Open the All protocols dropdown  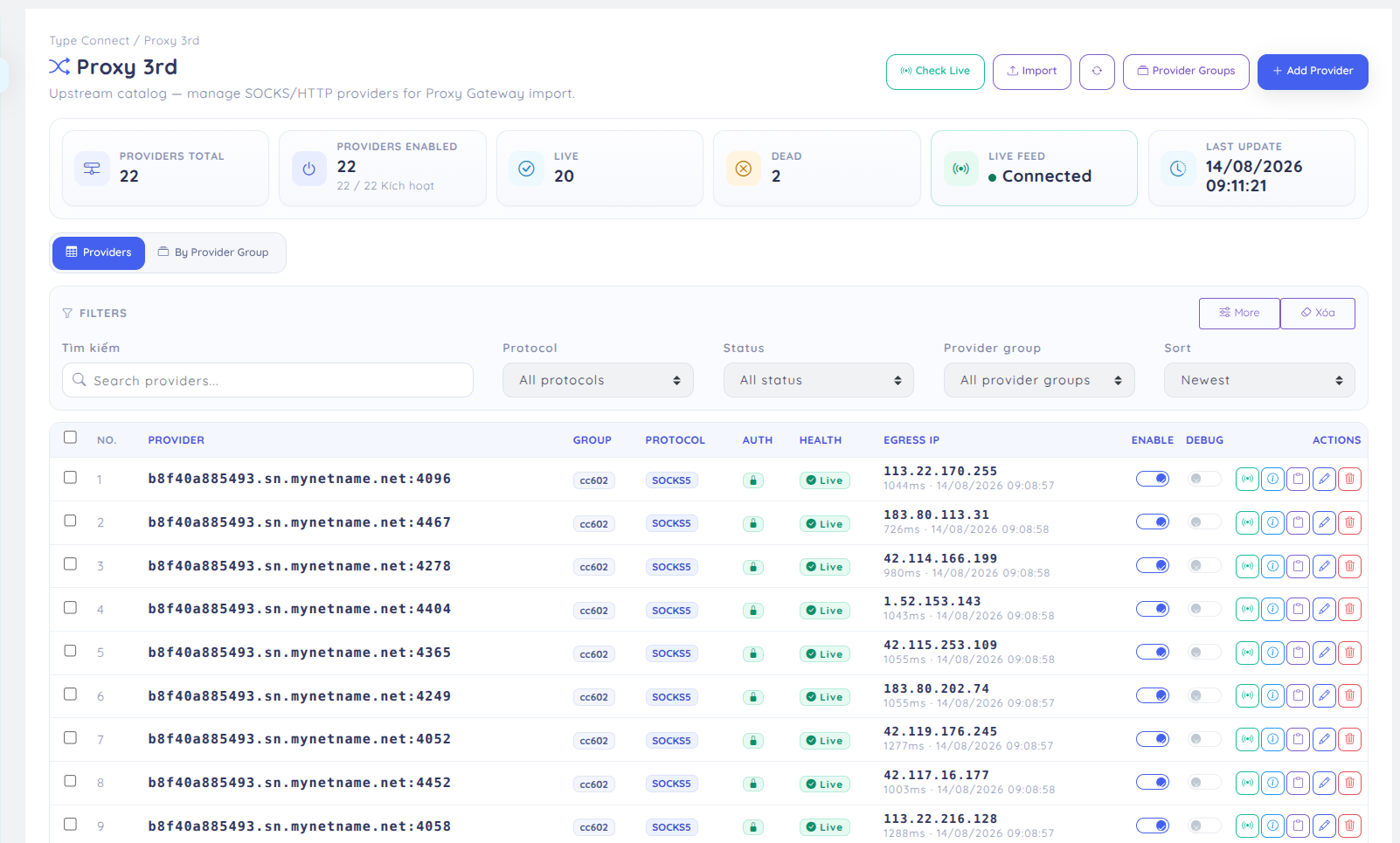(x=598, y=380)
